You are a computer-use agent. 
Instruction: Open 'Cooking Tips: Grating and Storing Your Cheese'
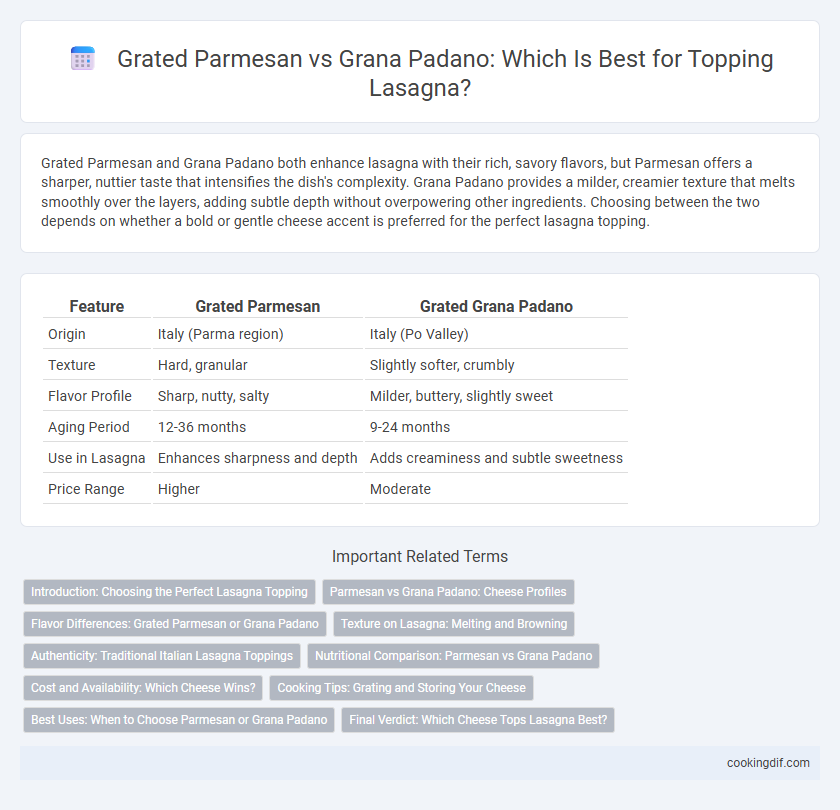tap(401, 688)
